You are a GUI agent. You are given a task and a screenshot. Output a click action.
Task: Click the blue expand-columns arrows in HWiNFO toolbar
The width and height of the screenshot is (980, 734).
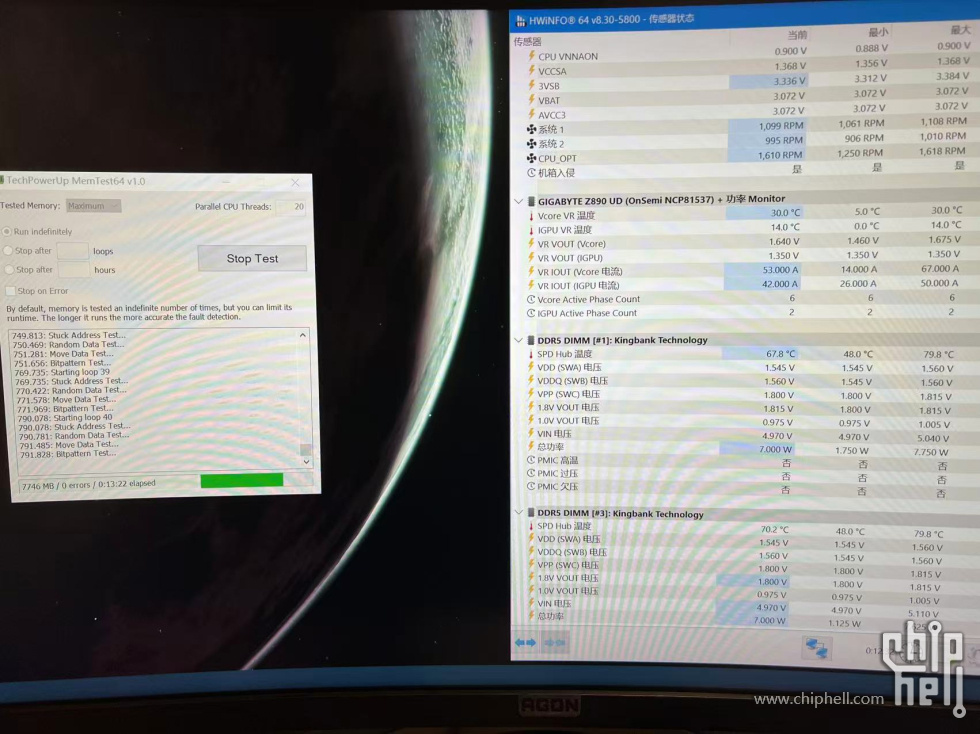coord(525,642)
